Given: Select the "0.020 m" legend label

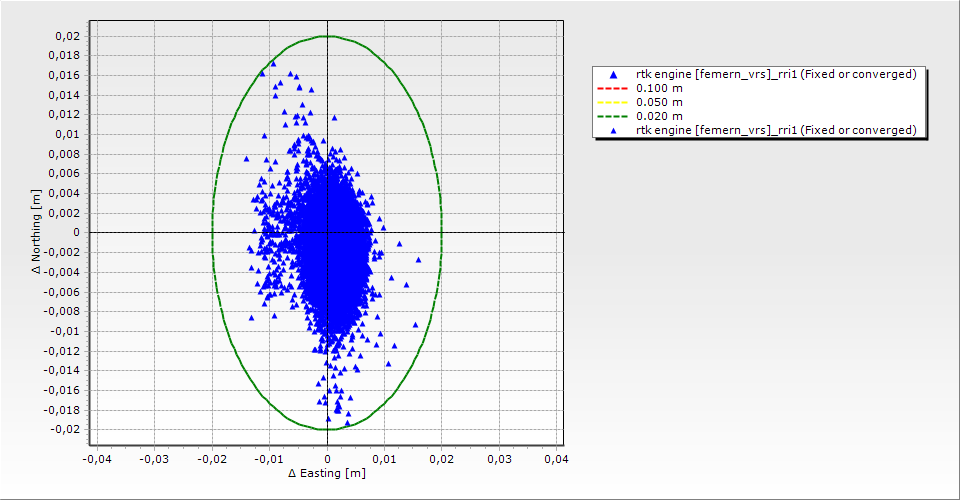Looking at the screenshot, I should click(659, 116).
